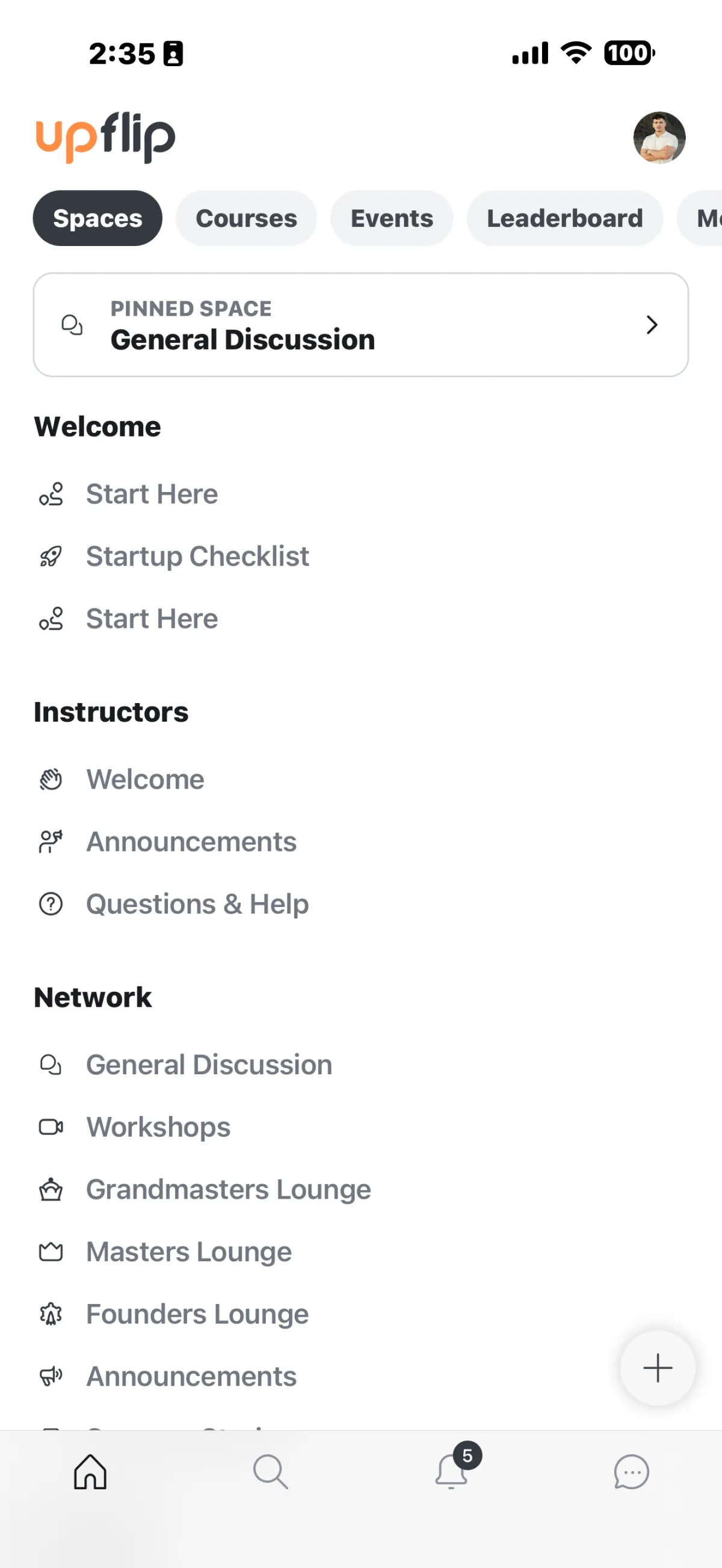Open the Founders Lounge space
This screenshot has height=1568, width=722.
[197, 1314]
